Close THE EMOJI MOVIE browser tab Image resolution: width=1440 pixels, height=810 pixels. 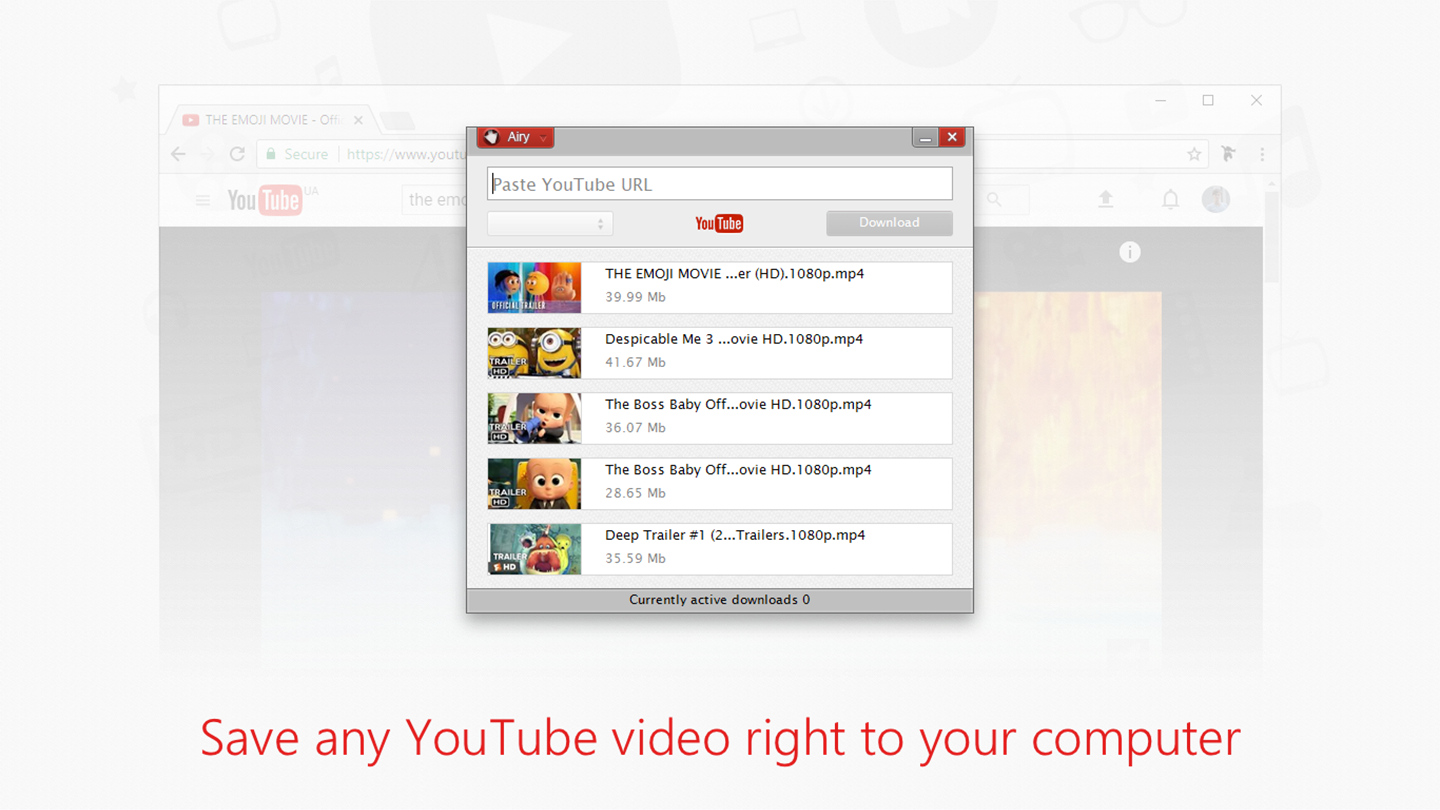359,120
